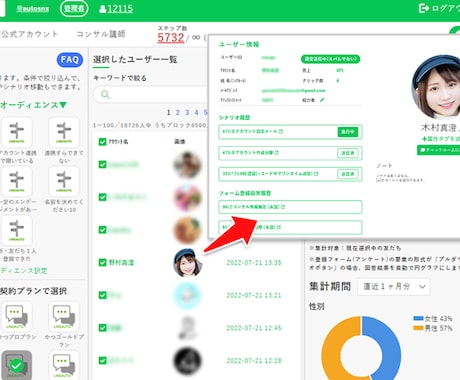This screenshot has height=380, width=460.
Task: Collapse the オーディエンス▼ section
Action: (33, 105)
